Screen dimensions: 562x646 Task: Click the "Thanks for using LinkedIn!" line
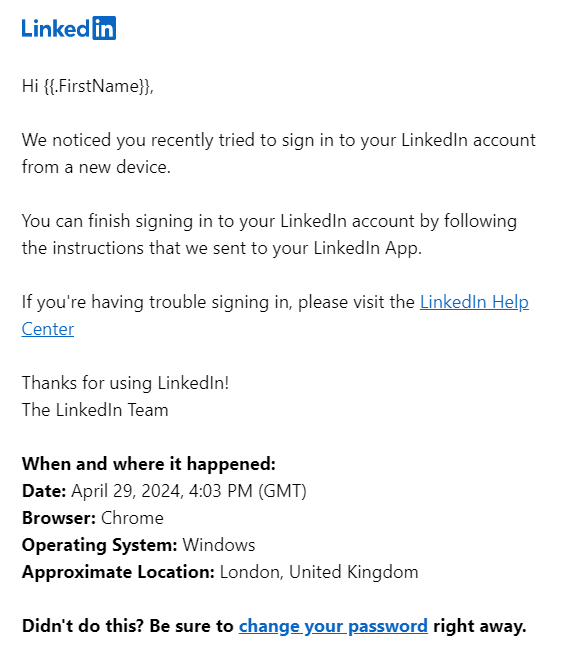click(x=125, y=383)
